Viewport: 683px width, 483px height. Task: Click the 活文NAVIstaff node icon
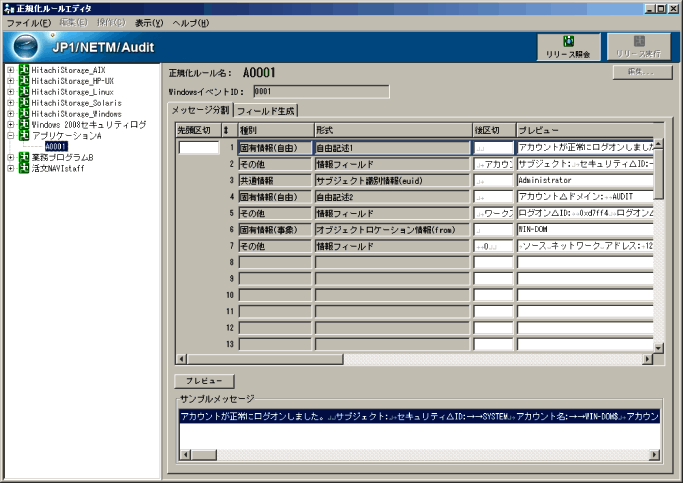click(23, 169)
